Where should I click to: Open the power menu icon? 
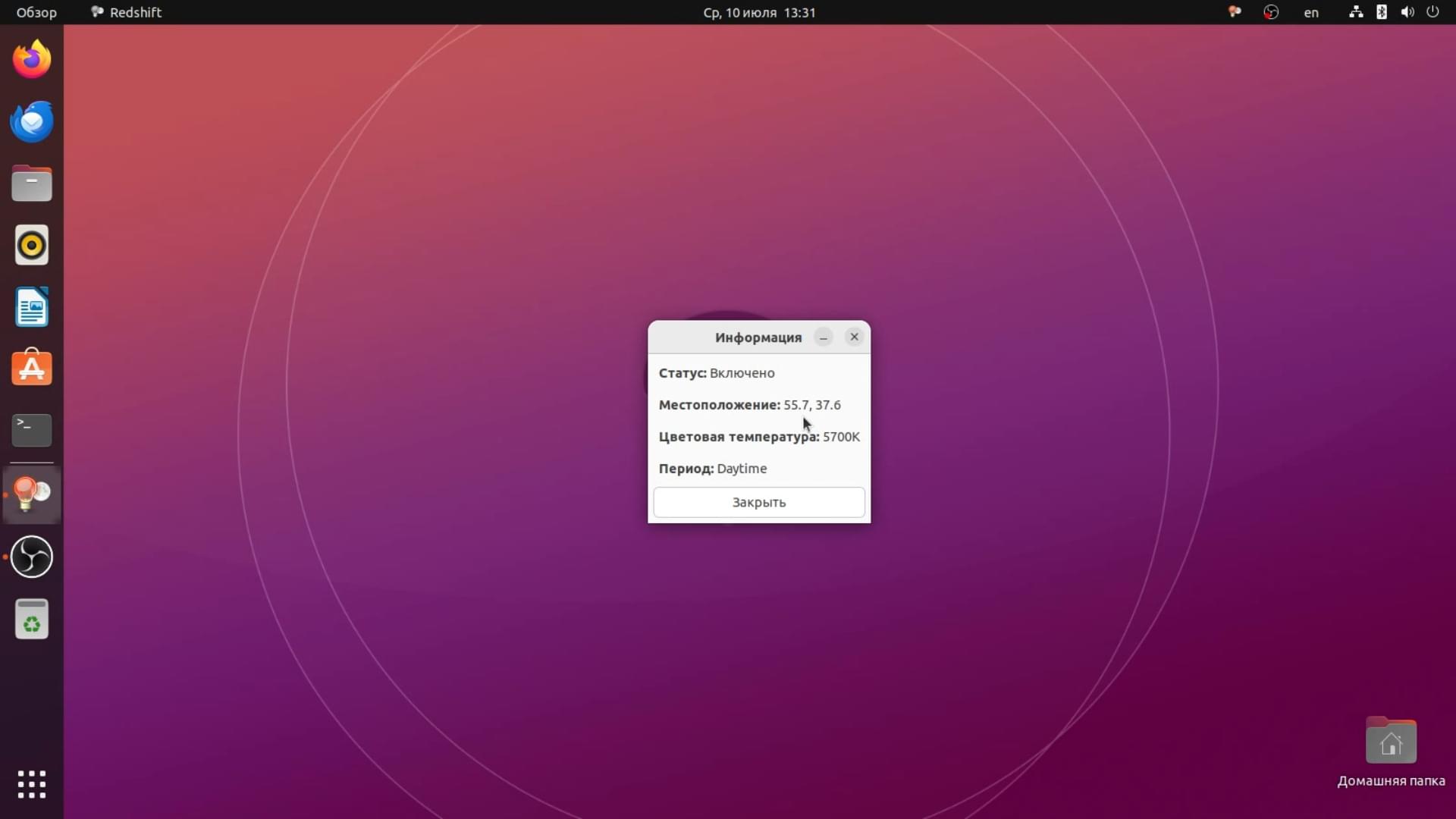(x=1432, y=12)
